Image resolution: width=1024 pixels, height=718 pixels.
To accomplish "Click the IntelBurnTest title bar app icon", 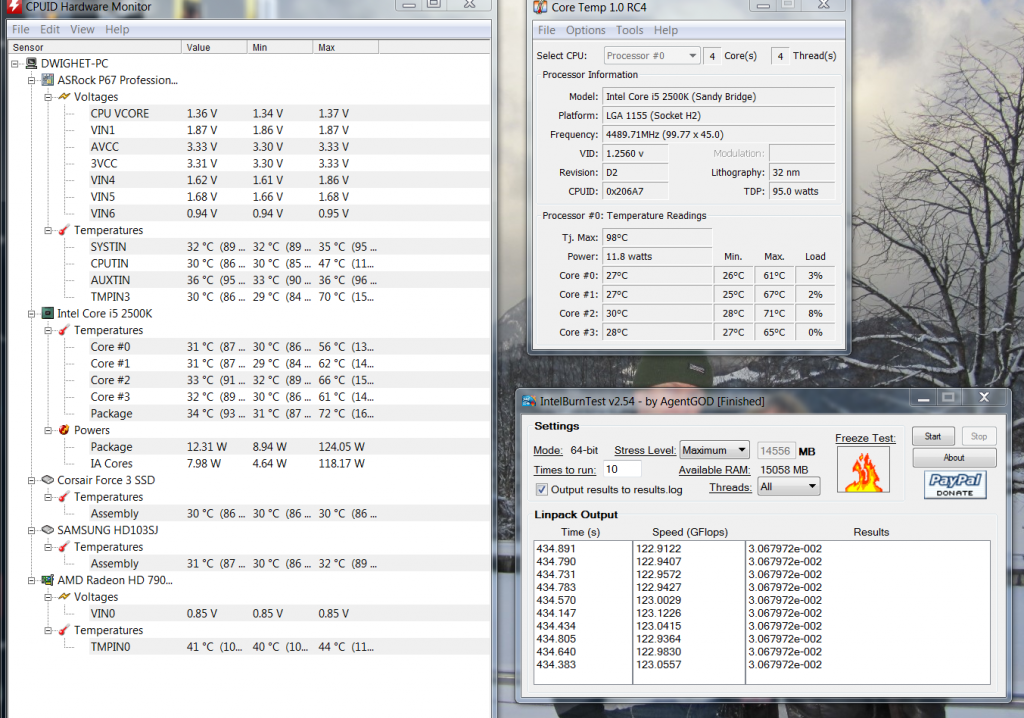I will tap(529, 400).
